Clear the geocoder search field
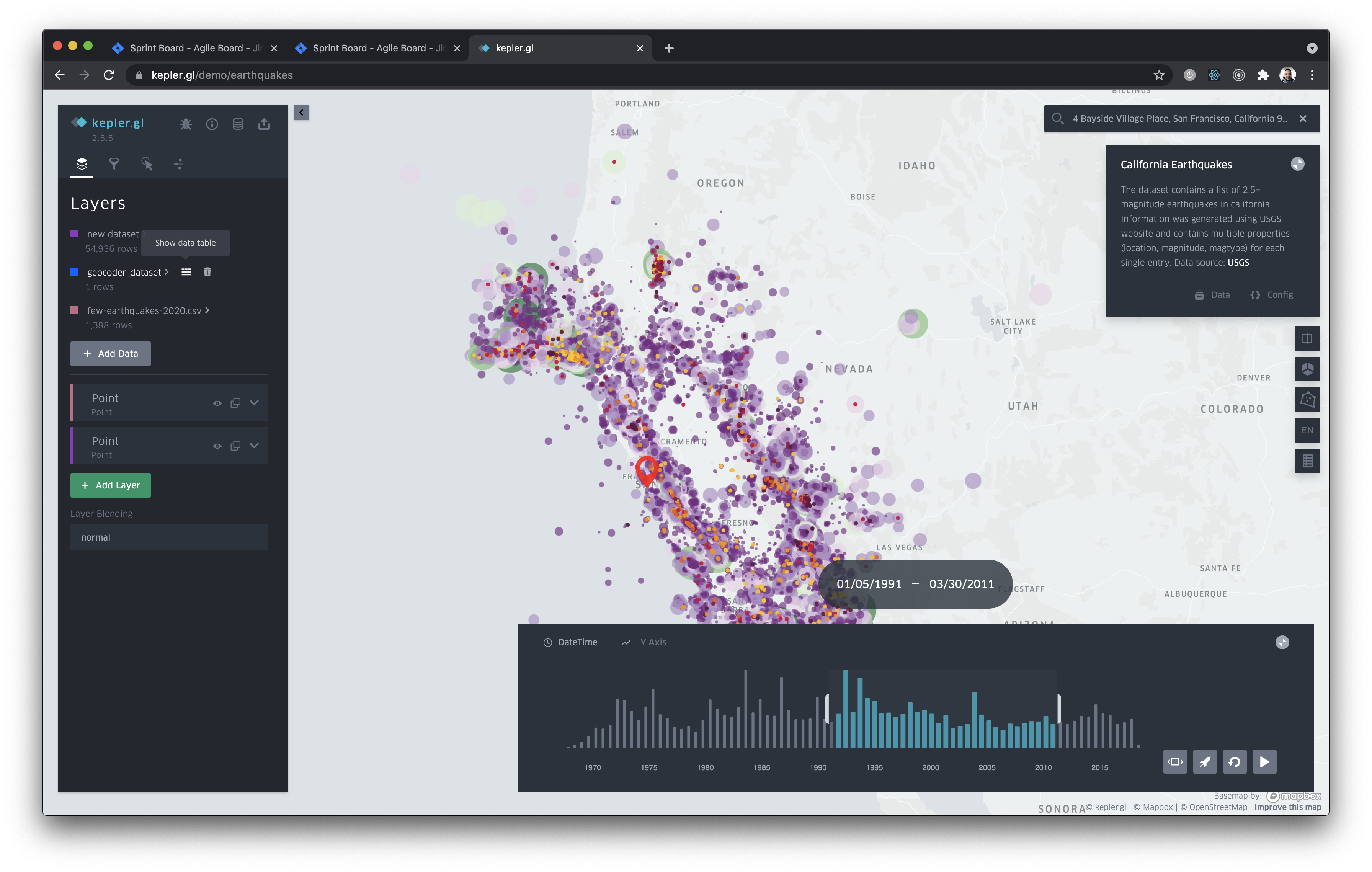The height and width of the screenshot is (872, 1372). point(1303,118)
